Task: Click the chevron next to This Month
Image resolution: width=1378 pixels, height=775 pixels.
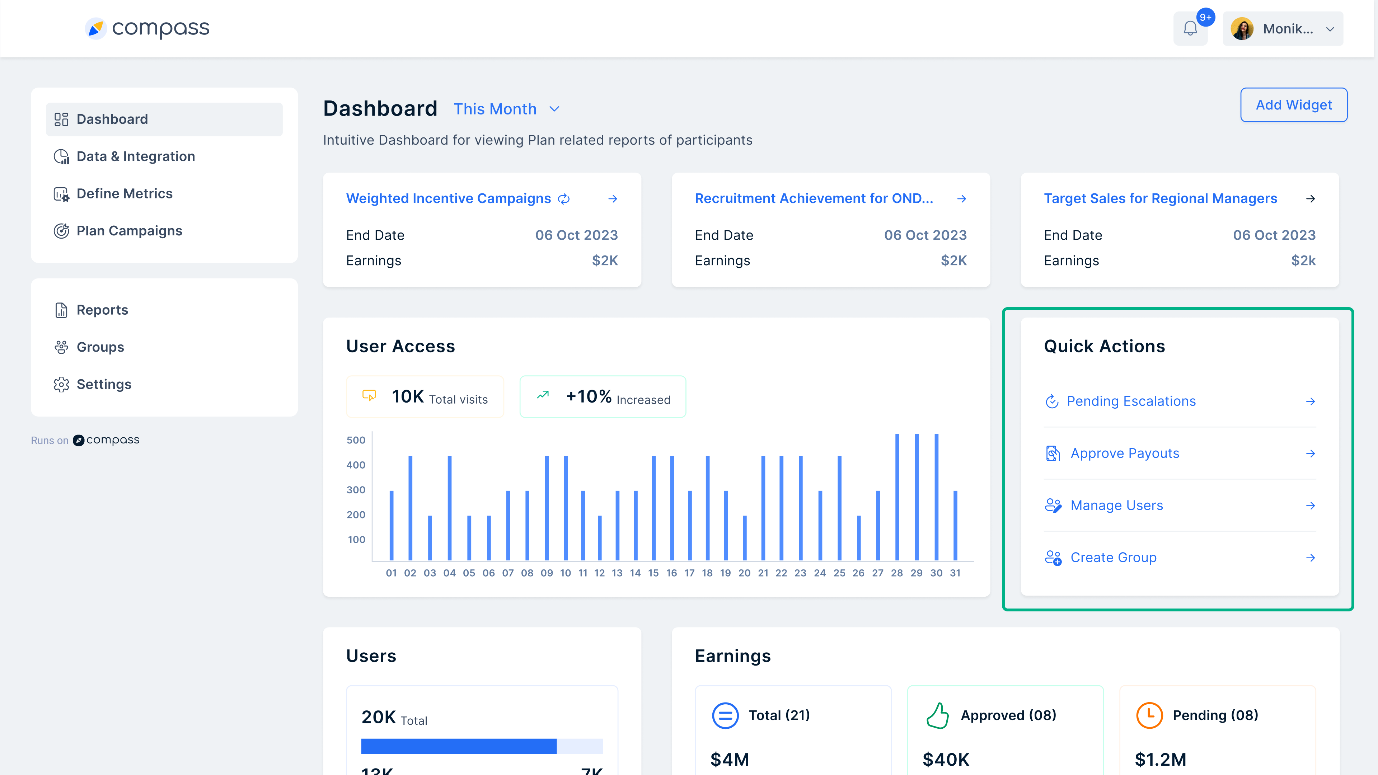Action: 555,109
